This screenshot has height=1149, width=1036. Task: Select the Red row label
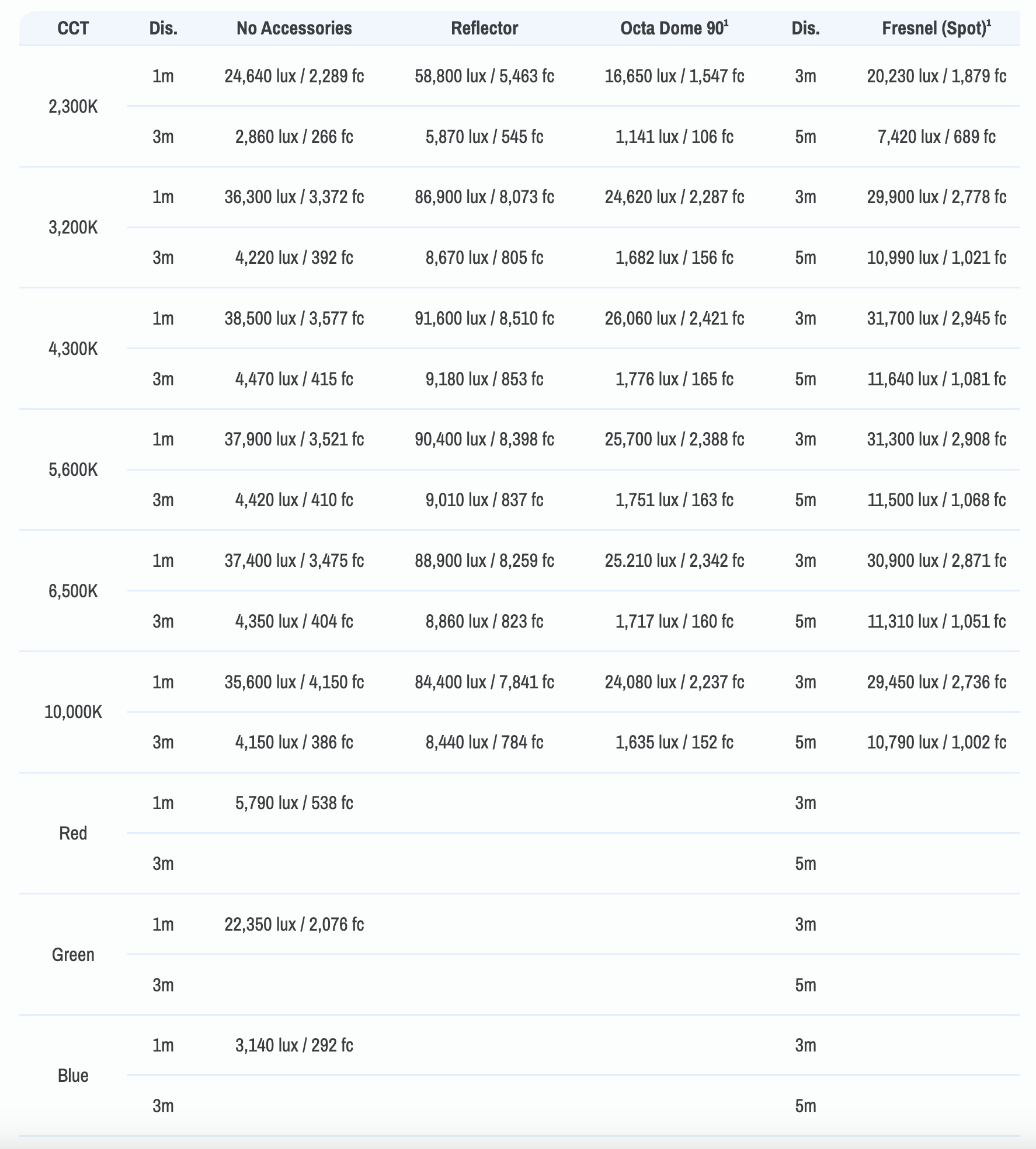[x=73, y=833]
